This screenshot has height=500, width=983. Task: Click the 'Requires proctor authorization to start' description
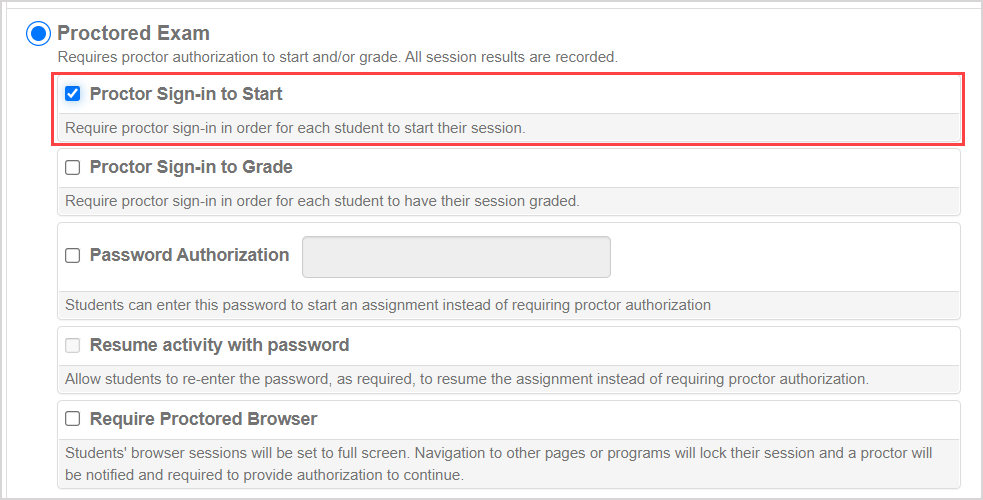click(x=337, y=58)
